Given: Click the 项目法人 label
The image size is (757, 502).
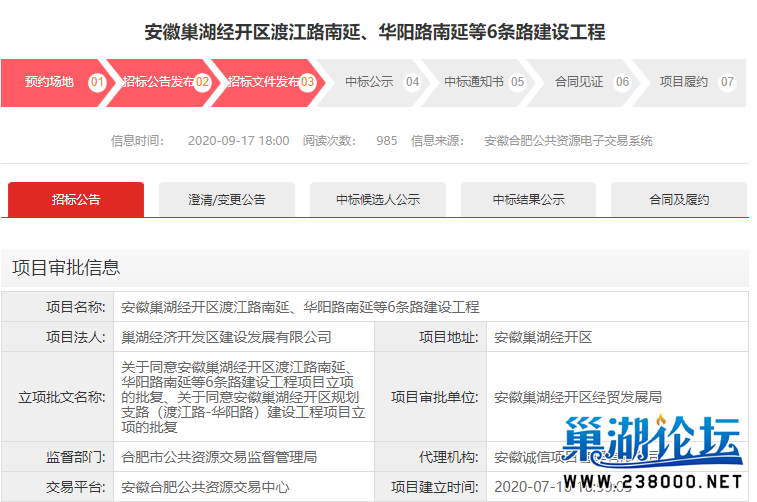Looking at the screenshot, I should click(x=76, y=337).
